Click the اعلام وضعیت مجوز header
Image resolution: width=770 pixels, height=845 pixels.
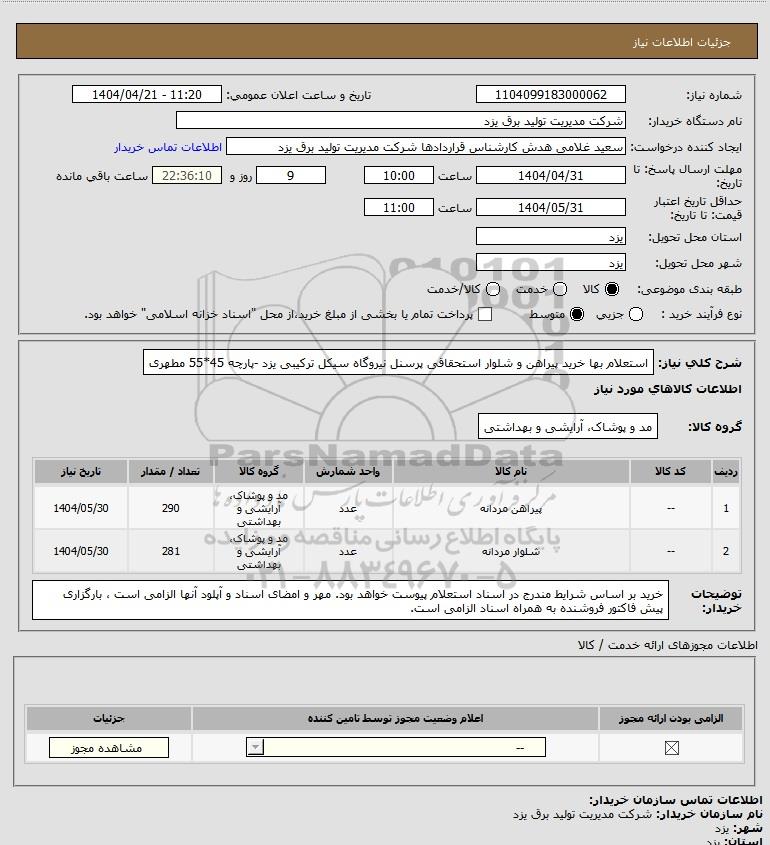coord(396,718)
